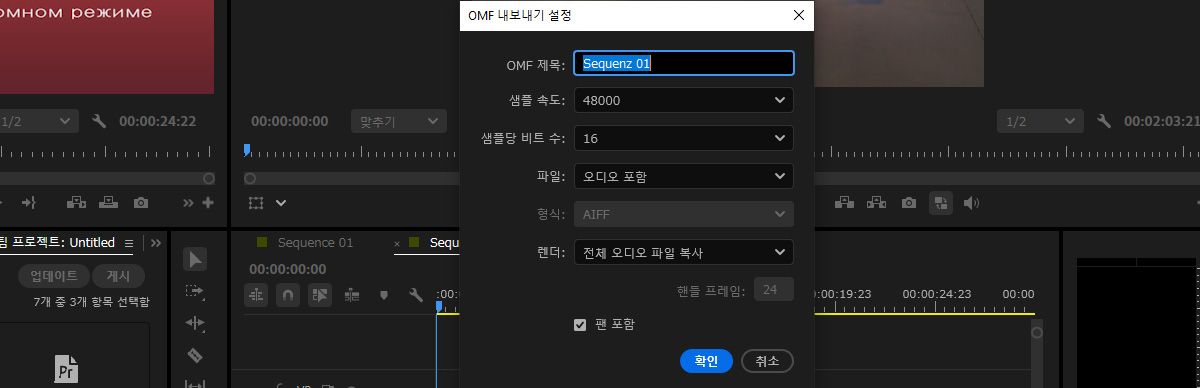Viewport: 1200px width, 388px height.
Task: Click the 업데이트 button in project panel
Action: coord(54,276)
